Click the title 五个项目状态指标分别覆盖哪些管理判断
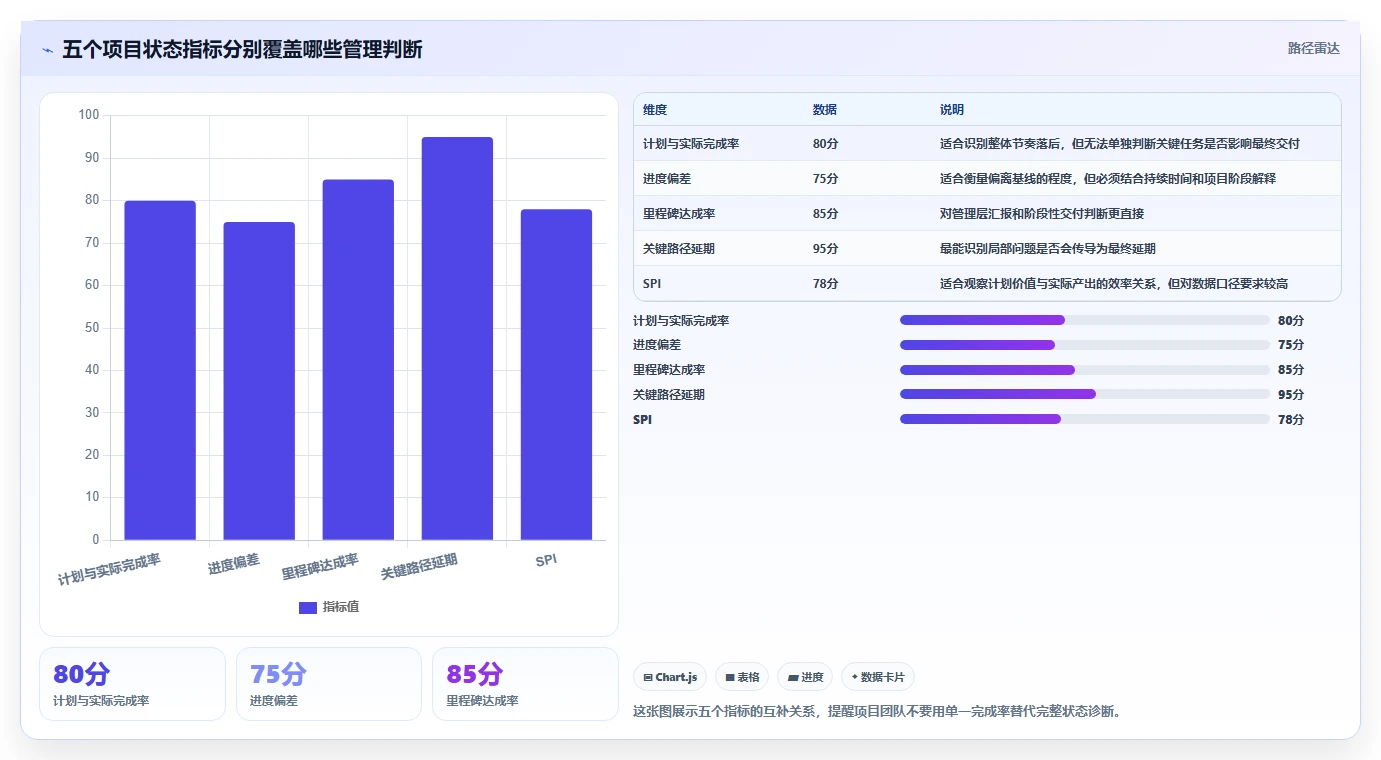This screenshot has height=760, width=1381. pos(242,49)
